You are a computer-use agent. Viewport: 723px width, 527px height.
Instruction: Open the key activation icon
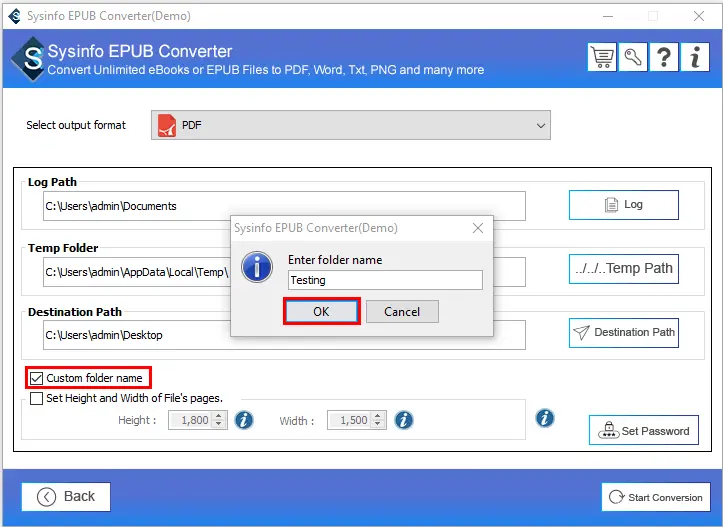[x=633, y=57]
